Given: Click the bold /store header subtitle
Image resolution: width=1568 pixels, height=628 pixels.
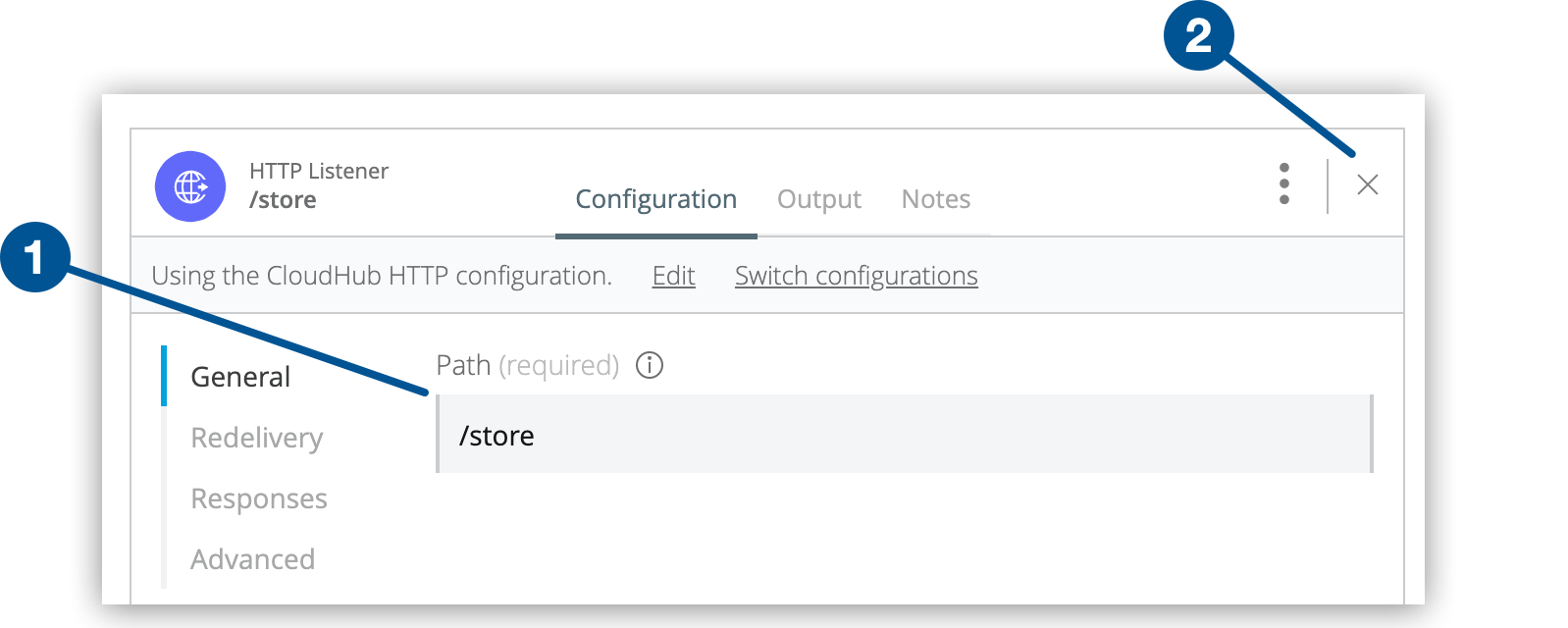Looking at the screenshot, I should [283, 200].
